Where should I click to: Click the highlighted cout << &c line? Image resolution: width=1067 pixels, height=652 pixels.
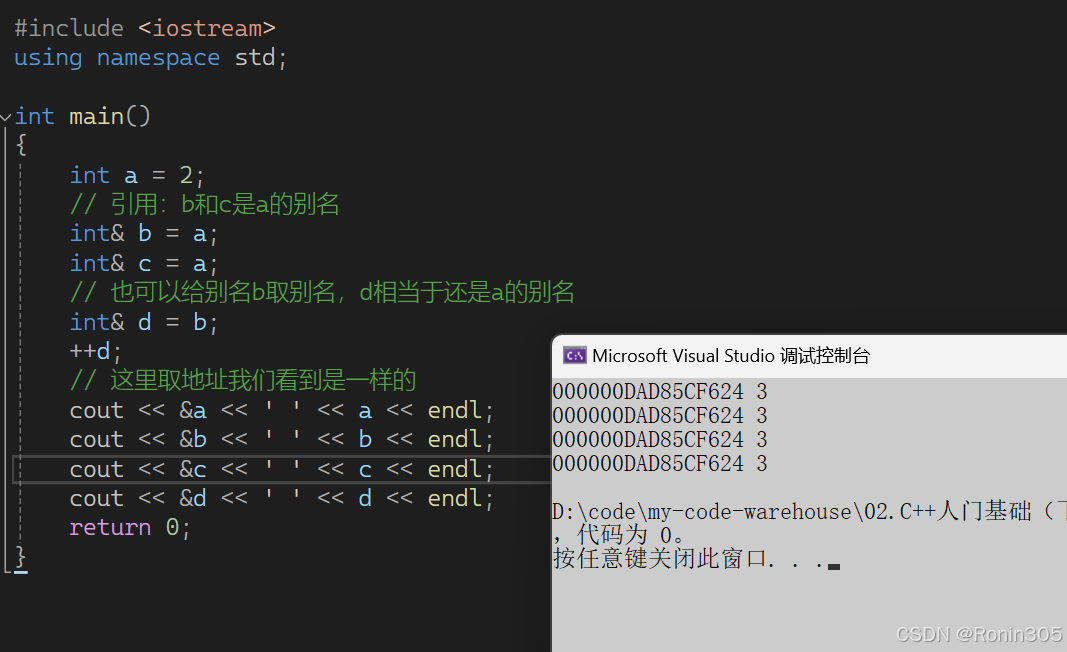point(281,469)
